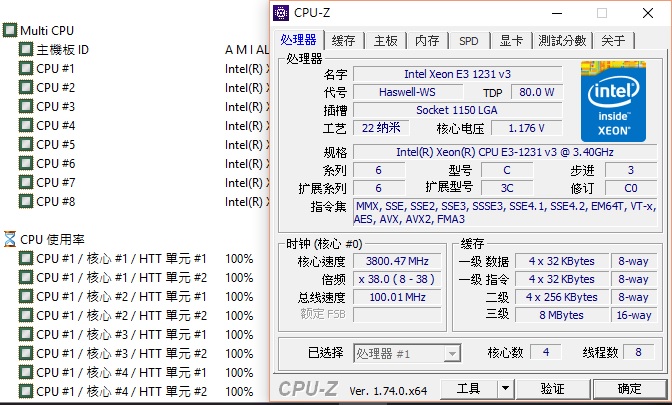
Task: Click the chip icon beside CPU #2
Action: point(26,87)
